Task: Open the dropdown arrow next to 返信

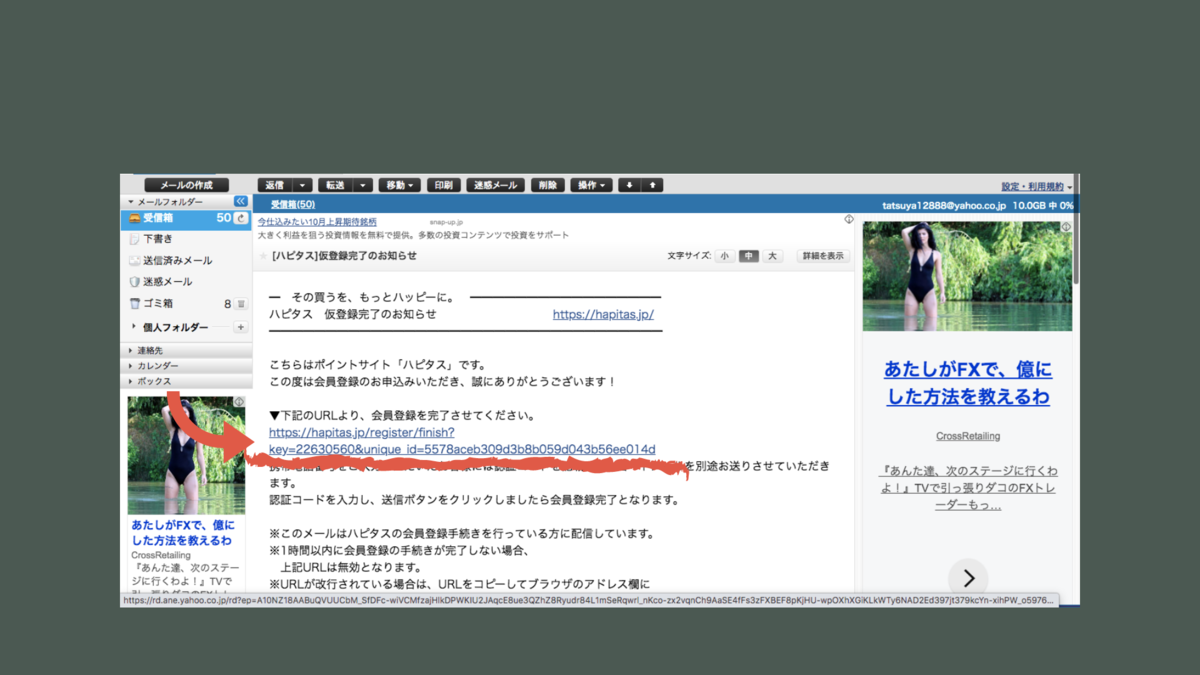Action: click(x=303, y=185)
